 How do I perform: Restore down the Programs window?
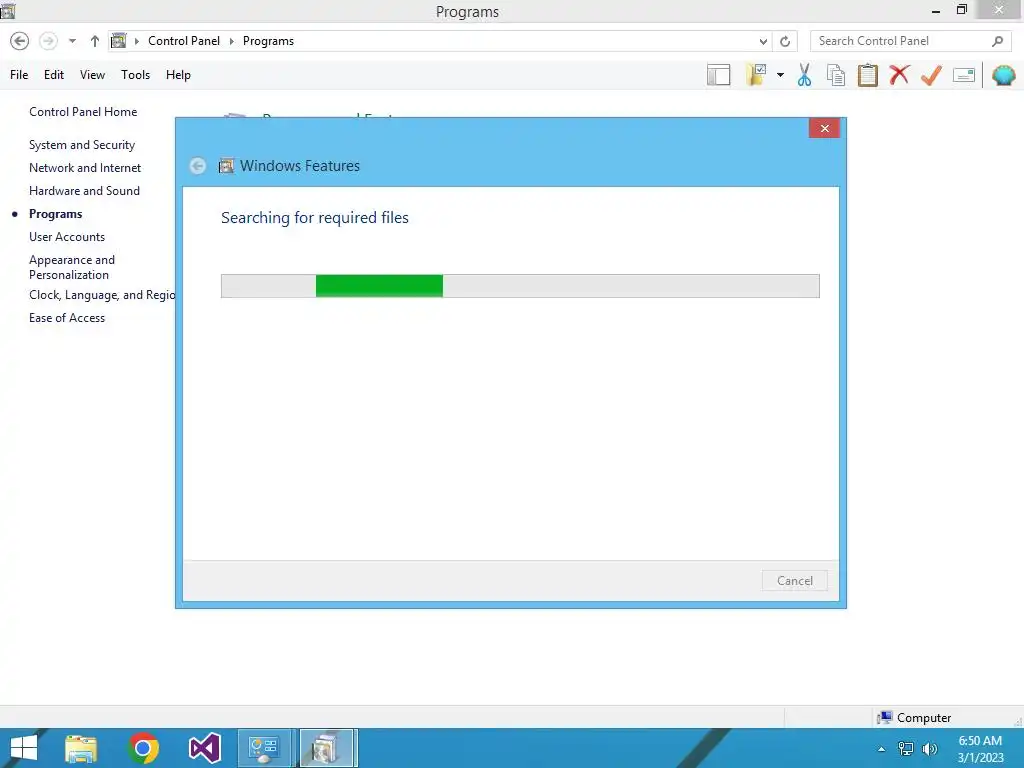(961, 10)
